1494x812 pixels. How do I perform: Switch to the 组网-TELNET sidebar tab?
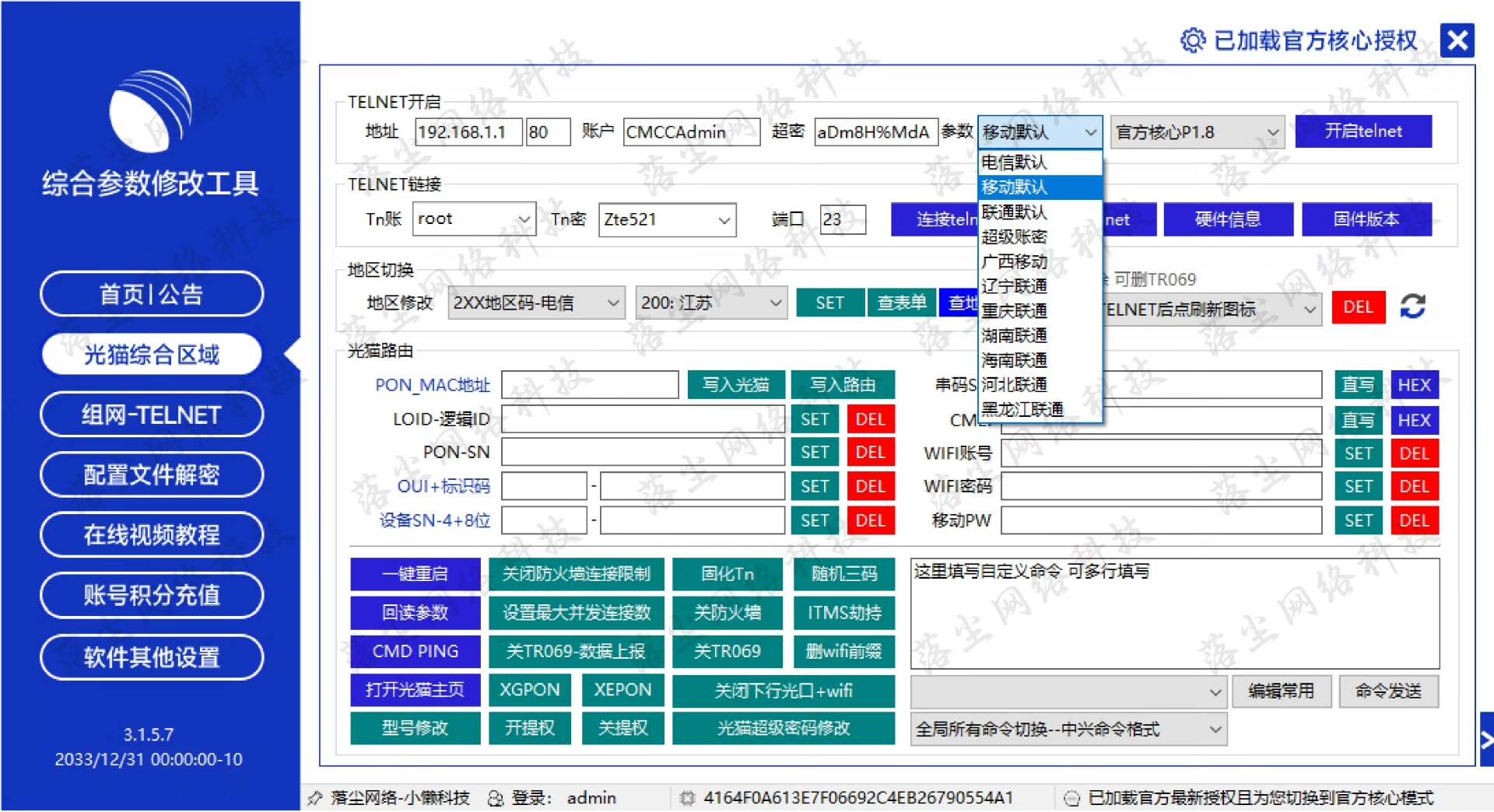click(x=152, y=415)
